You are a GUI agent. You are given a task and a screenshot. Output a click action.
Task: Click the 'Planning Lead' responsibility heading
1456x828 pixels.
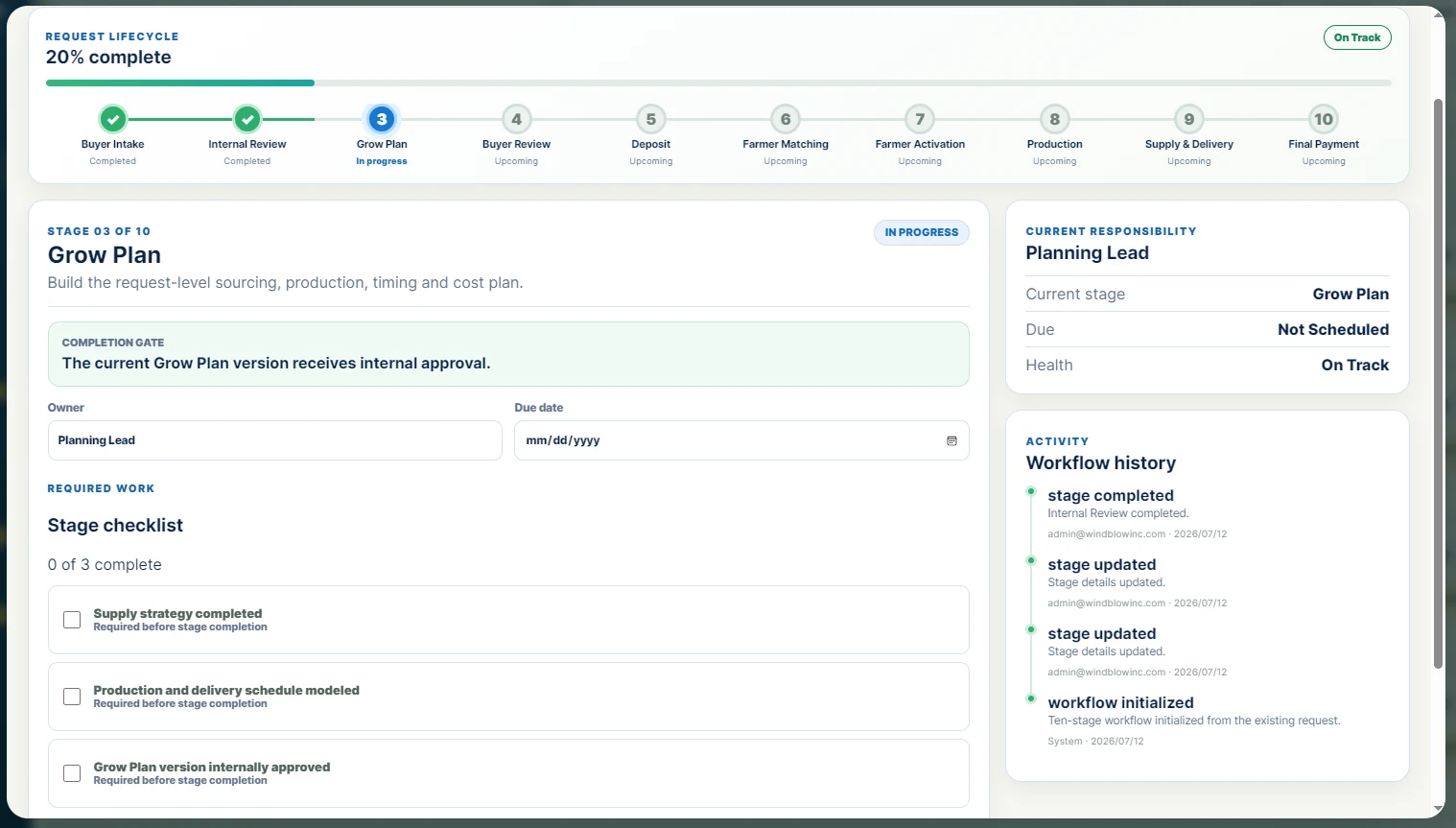coord(1087,252)
